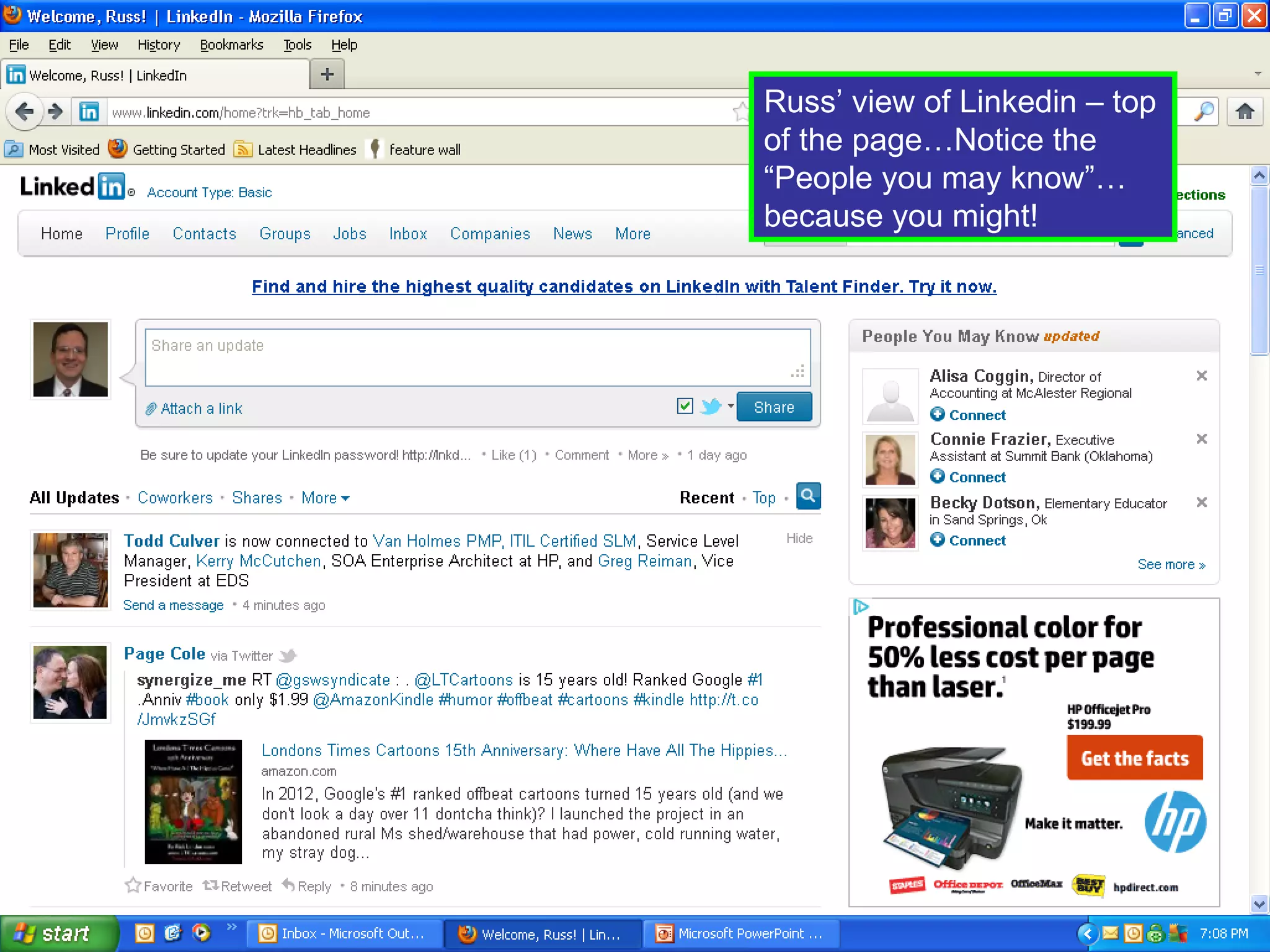
Task: Switch to Microsoft PowerPoint taskbar item
Action: pyautogui.click(x=740, y=933)
